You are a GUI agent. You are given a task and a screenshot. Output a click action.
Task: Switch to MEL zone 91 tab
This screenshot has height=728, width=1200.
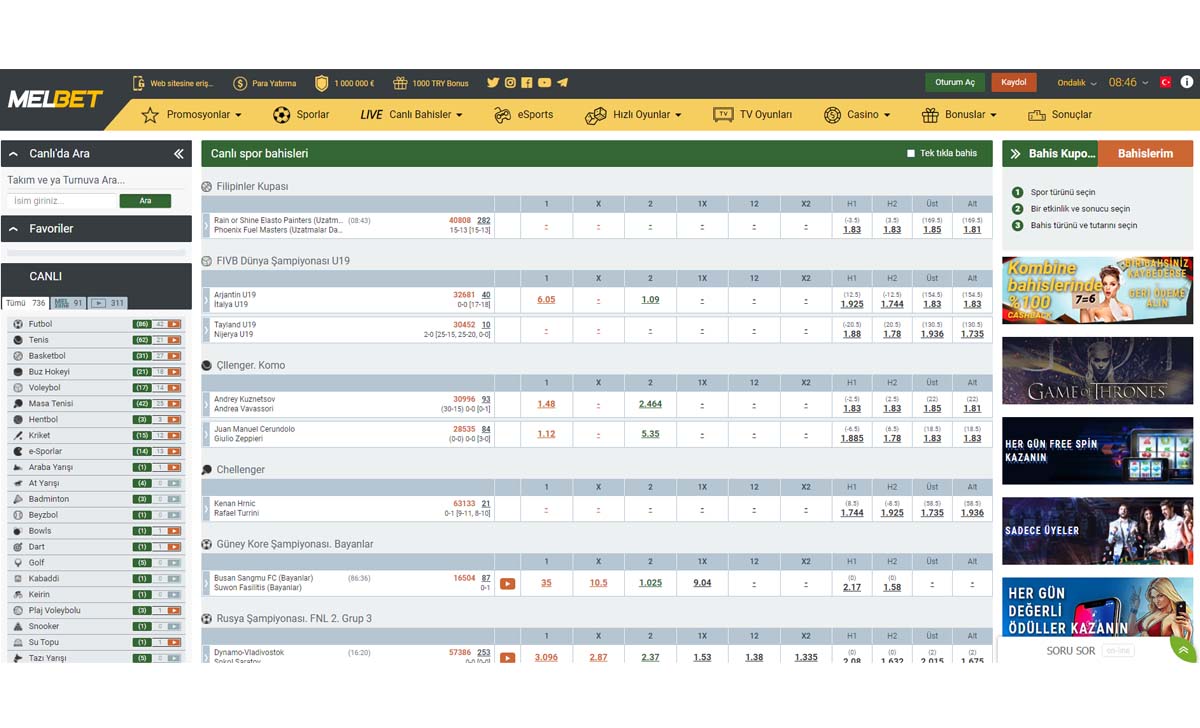click(x=69, y=303)
